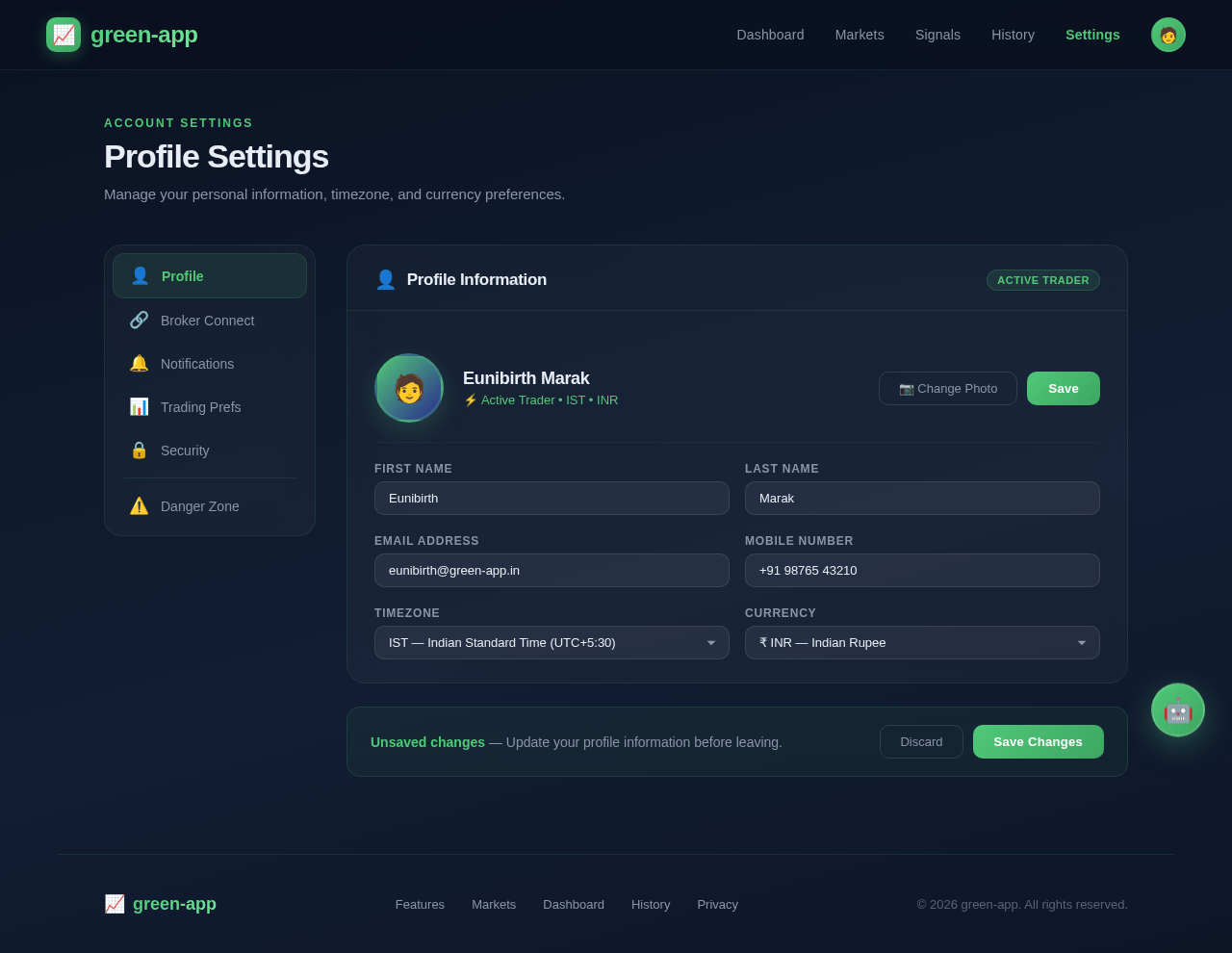
Task: Open the Currency dropdown
Action: point(921,642)
